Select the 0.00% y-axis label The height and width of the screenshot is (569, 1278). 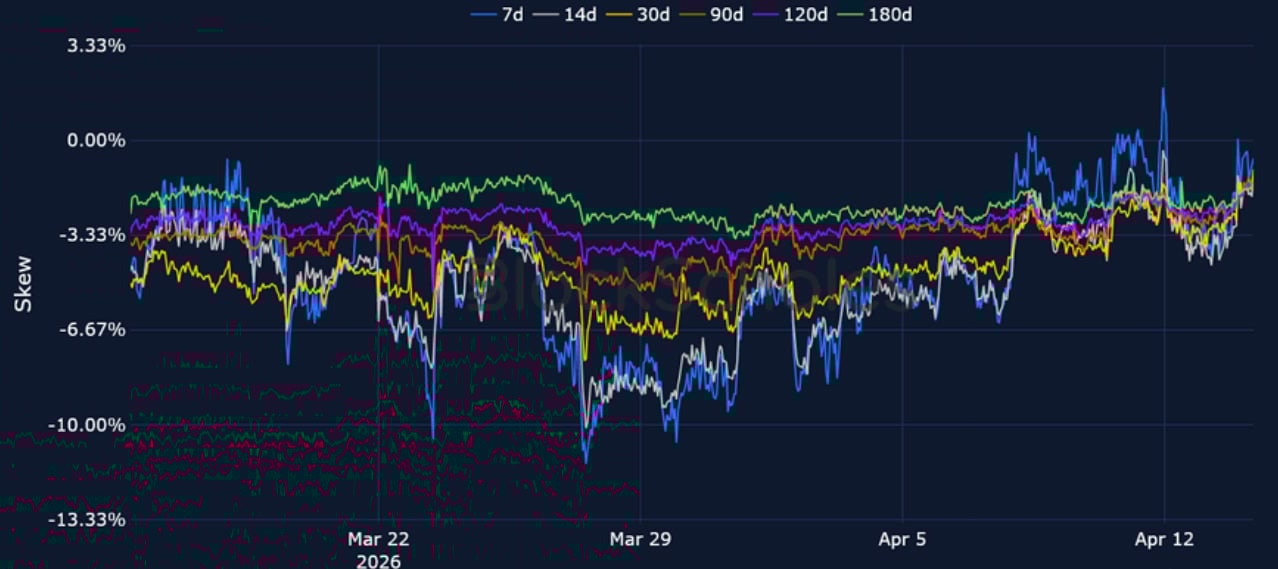click(97, 141)
